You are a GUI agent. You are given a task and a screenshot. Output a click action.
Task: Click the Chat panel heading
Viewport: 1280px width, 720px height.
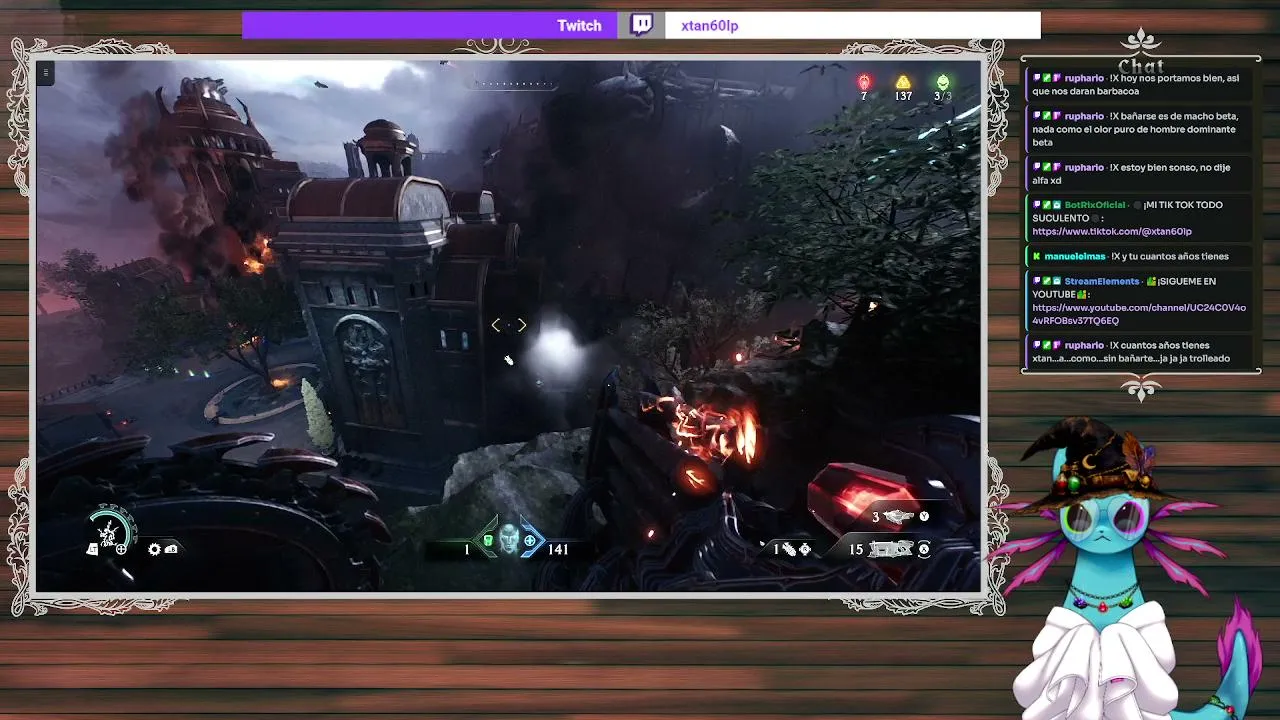pos(1140,67)
